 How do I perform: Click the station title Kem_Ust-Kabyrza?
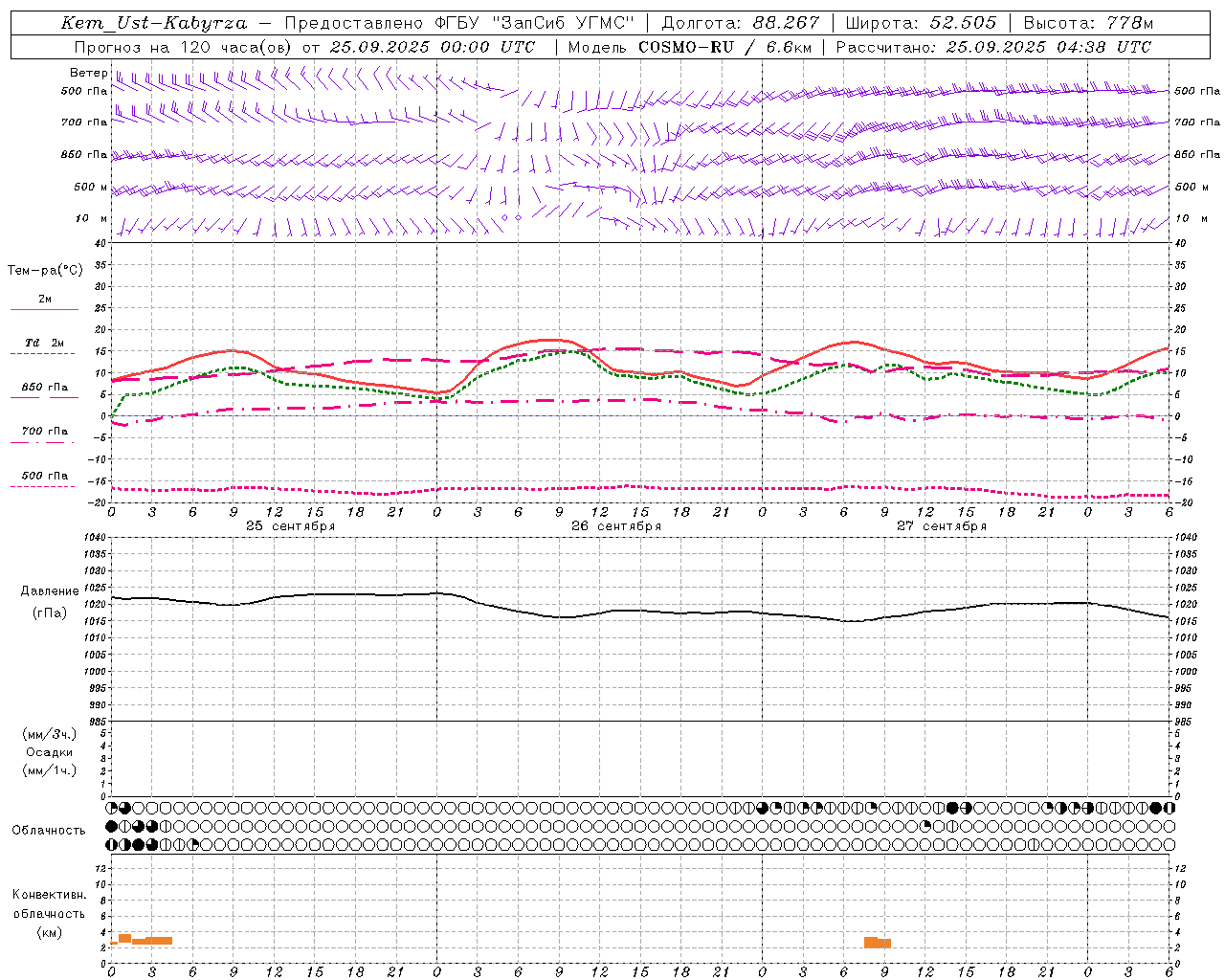[x=154, y=23]
